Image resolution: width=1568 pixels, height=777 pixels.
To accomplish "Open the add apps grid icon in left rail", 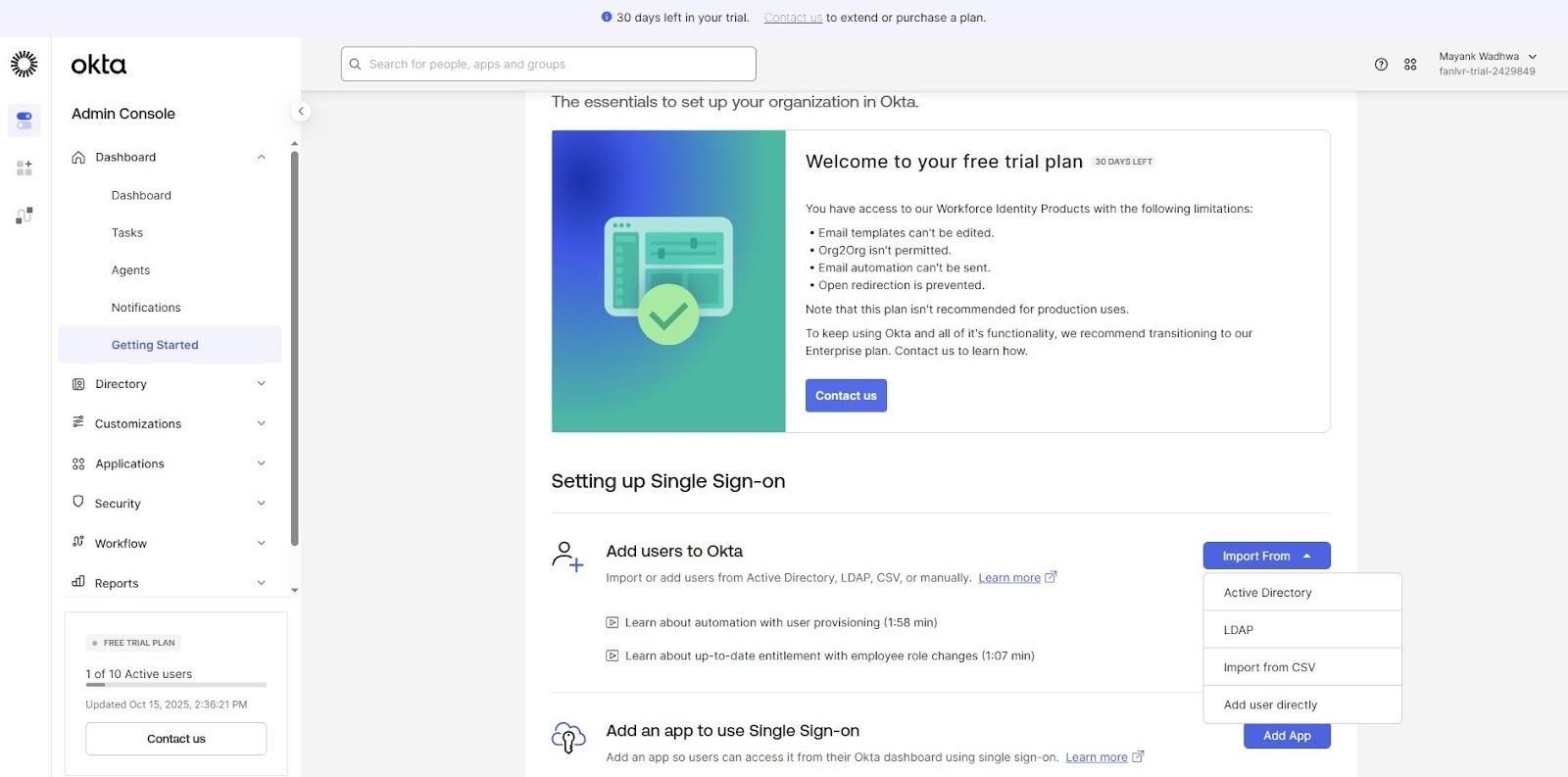I will click(24, 169).
